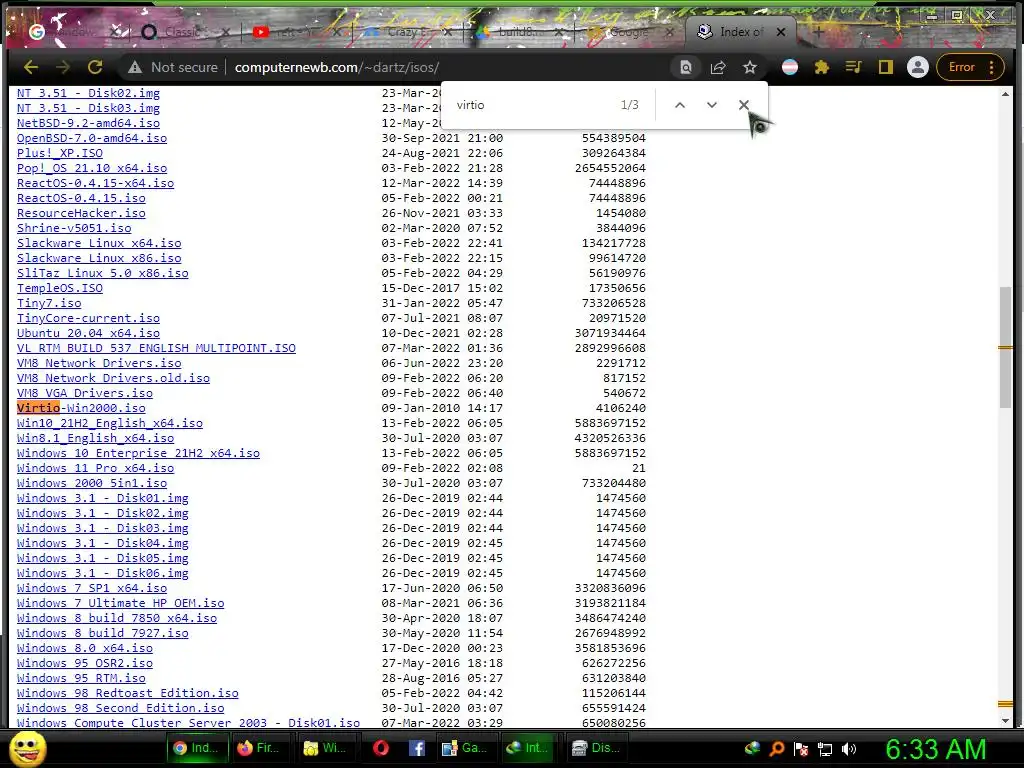
Task: Share this page via share icon
Action: (718, 67)
